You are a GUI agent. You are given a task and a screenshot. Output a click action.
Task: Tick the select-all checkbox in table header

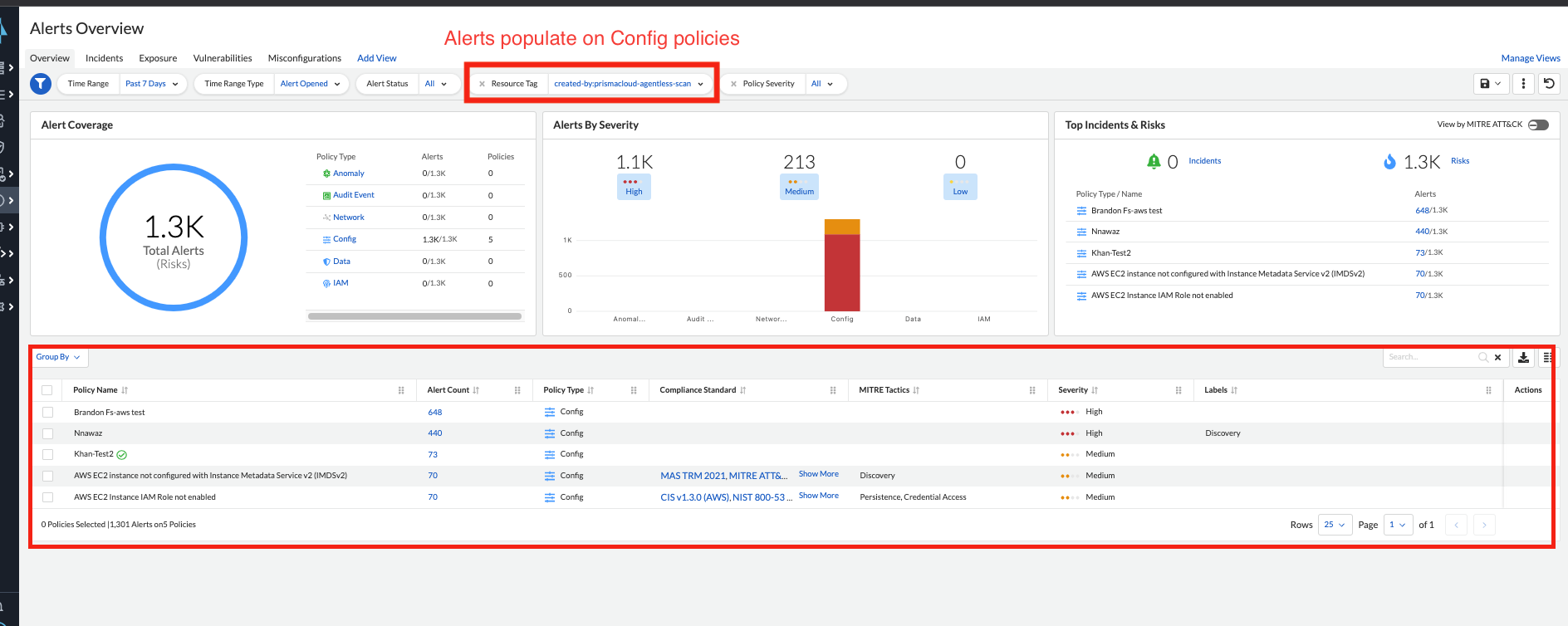(x=47, y=390)
